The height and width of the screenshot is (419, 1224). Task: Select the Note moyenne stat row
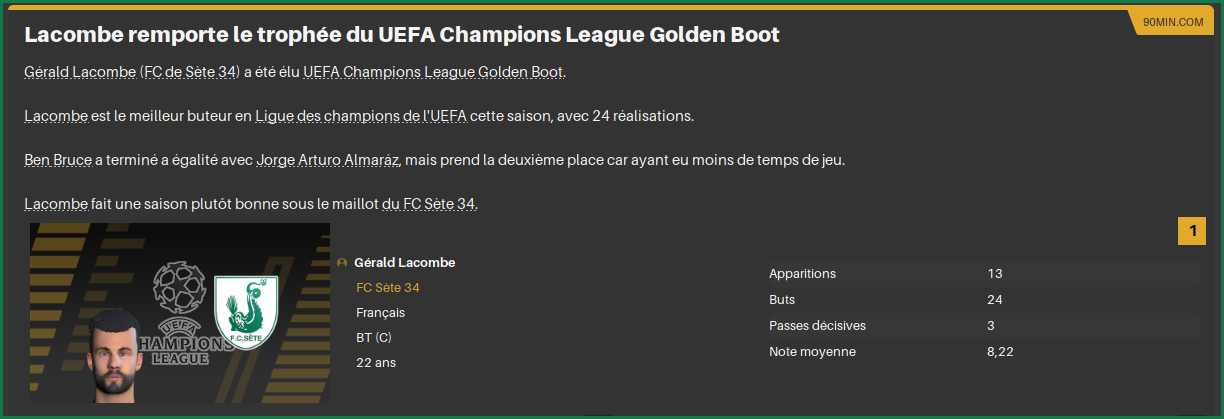click(x=982, y=352)
